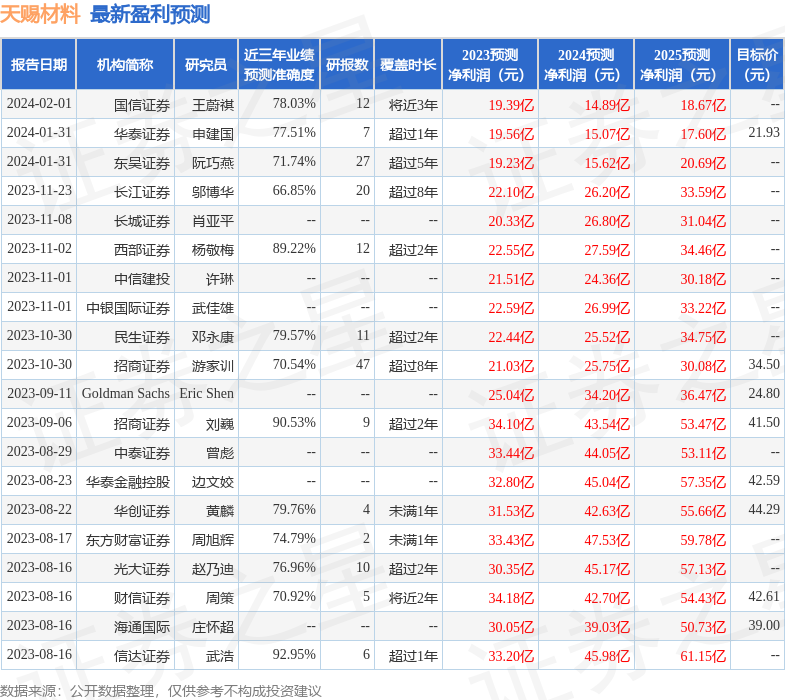Click target price 21.93
This screenshot has width=785, height=700.
pos(764,133)
